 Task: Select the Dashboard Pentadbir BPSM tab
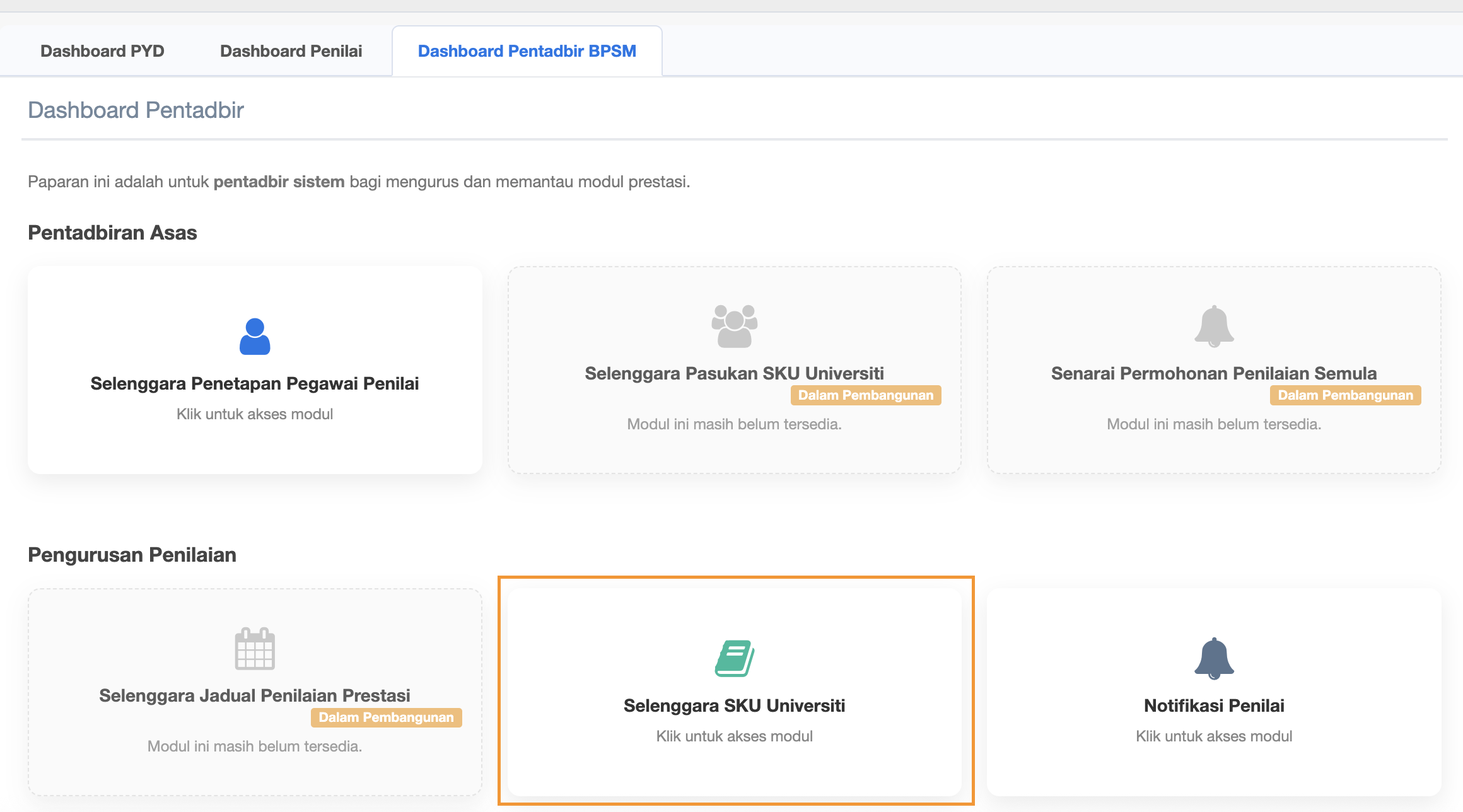coord(527,51)
